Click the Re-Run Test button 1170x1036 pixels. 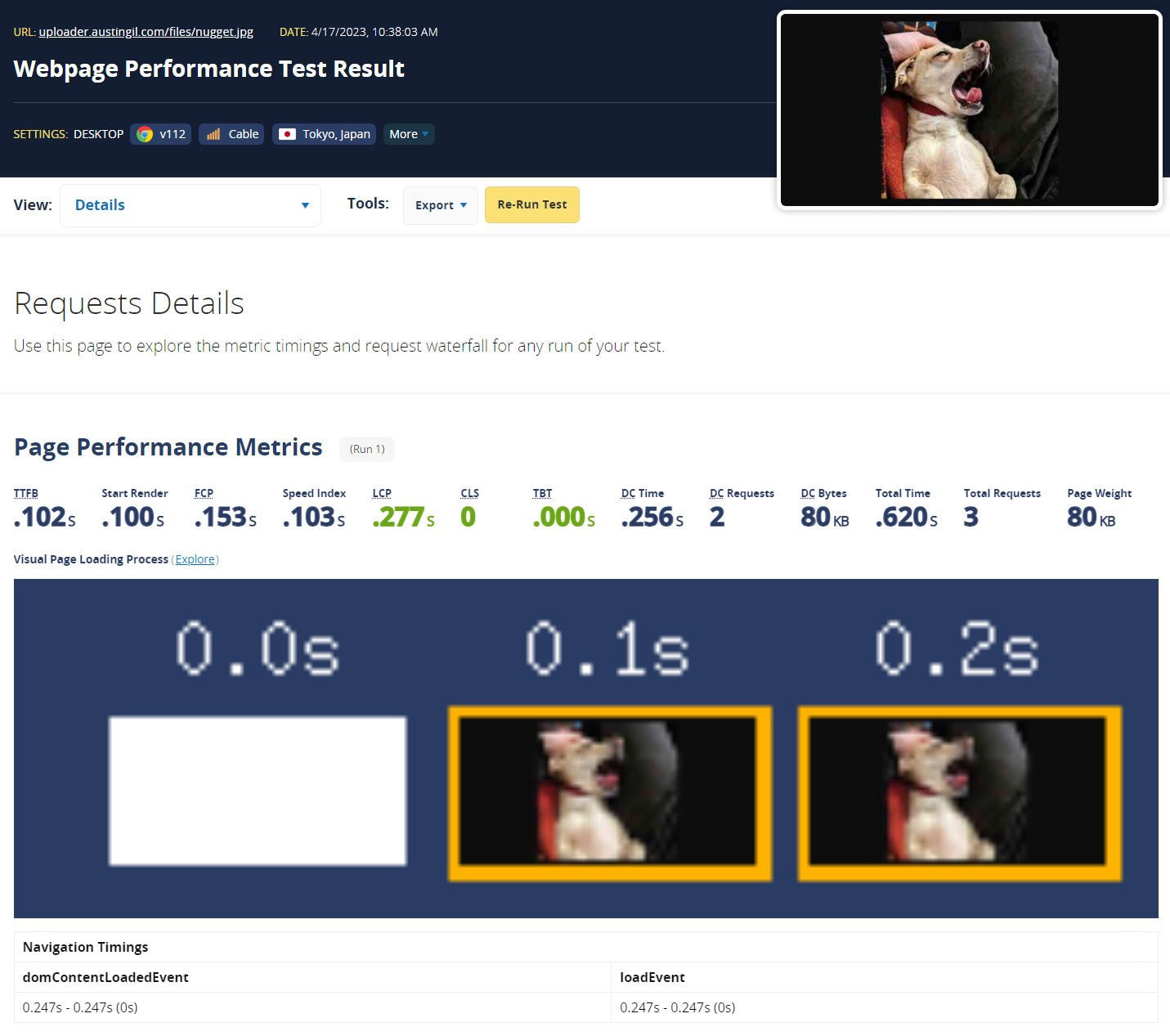click(531, 205)
